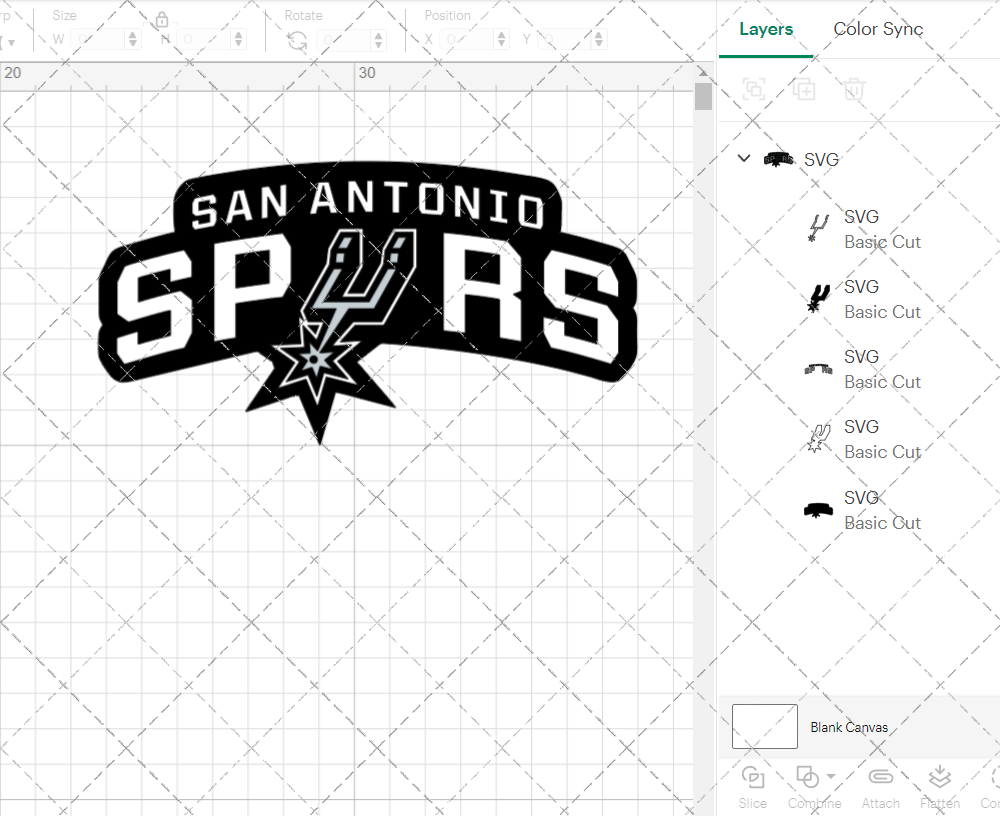
Task: Open the Combine dropdown arrow
Action: pyautogui.click(x=830, y=776)
